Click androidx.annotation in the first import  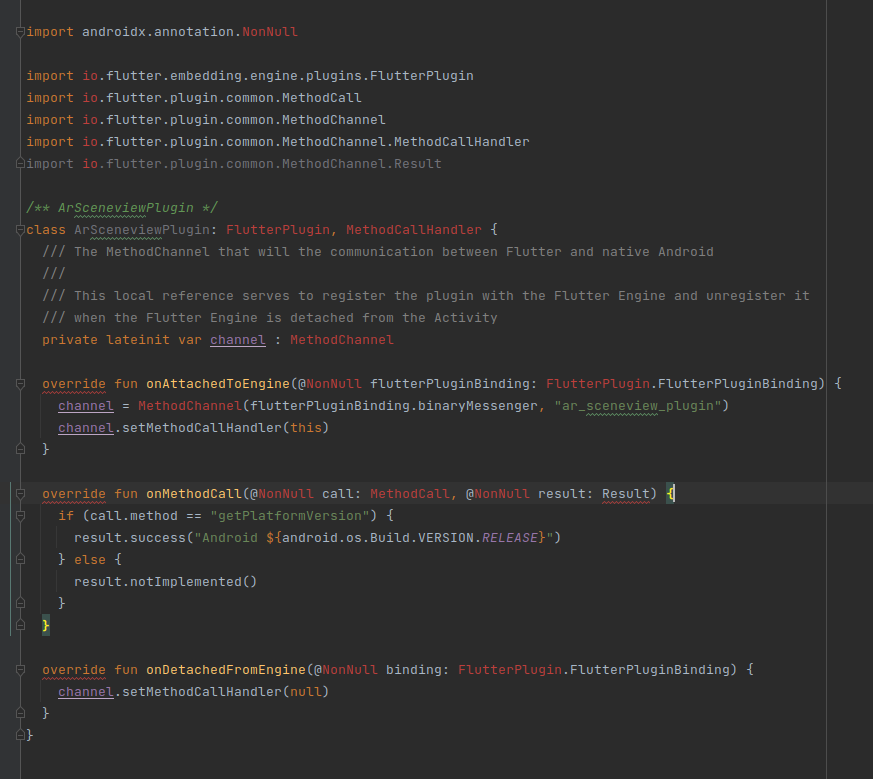pyautogui.click(x=158, y=32)
